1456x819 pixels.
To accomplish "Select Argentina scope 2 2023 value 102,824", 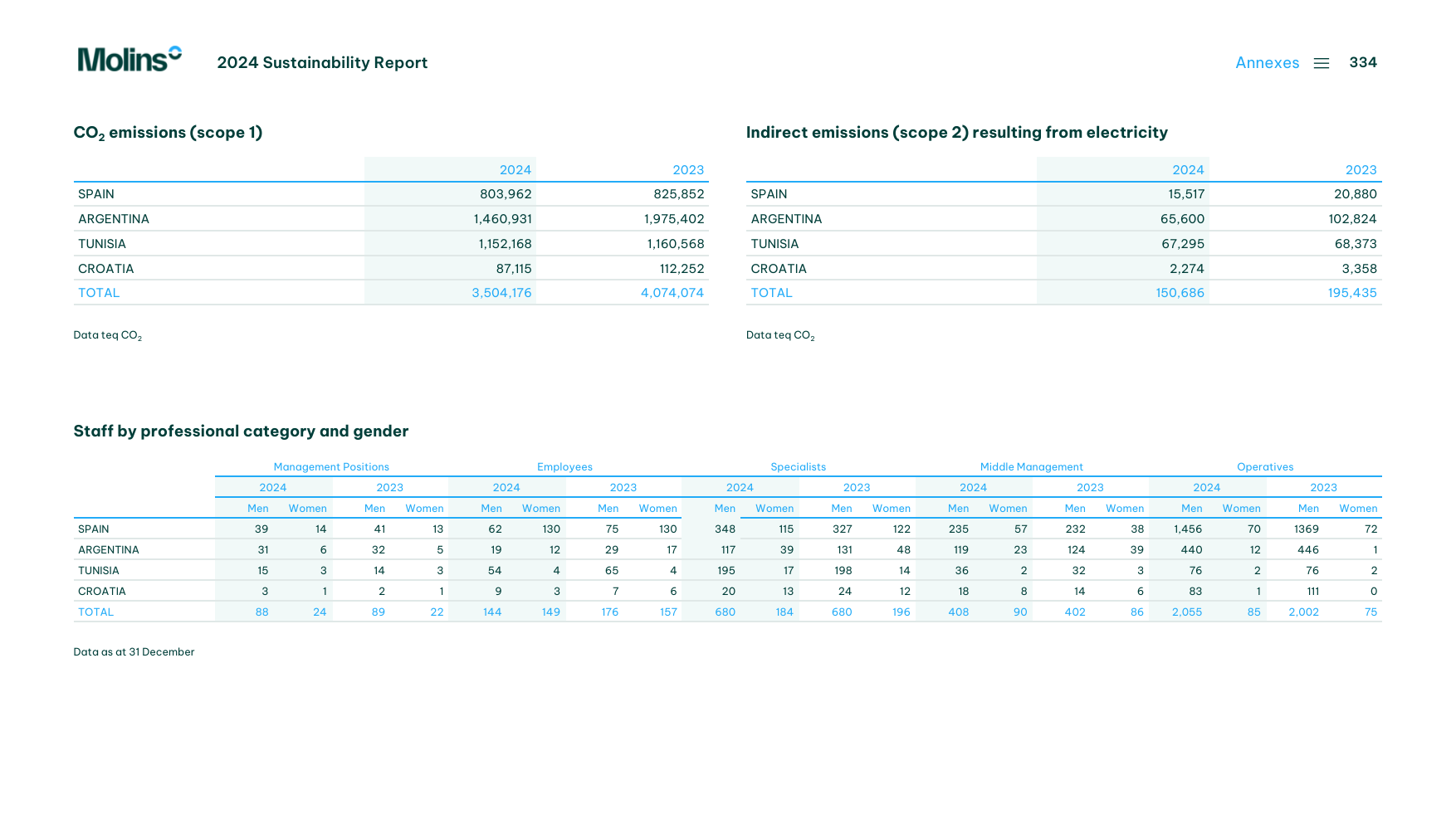I will (1352, 219).
